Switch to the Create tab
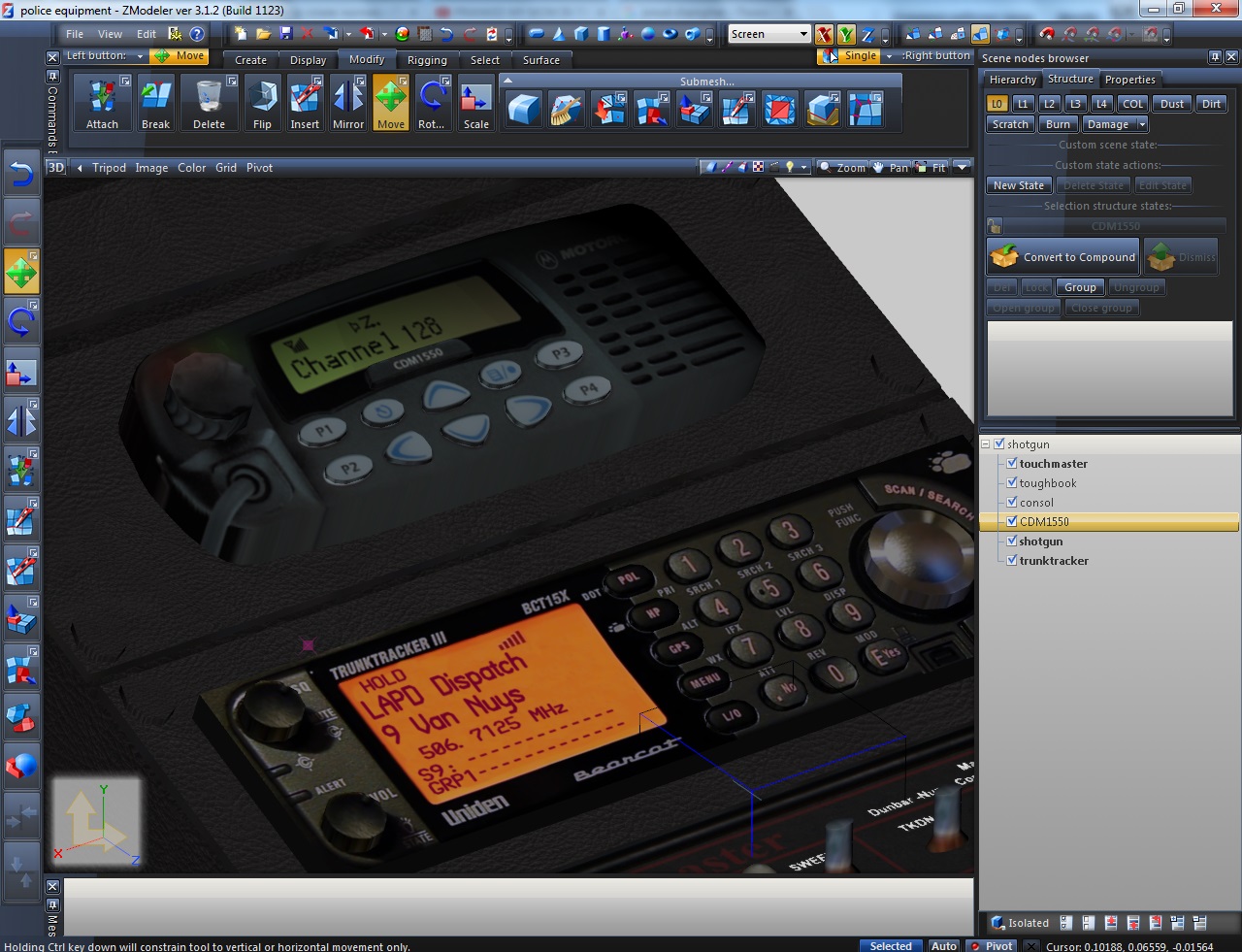1242x952 pixels. (250, 60)
